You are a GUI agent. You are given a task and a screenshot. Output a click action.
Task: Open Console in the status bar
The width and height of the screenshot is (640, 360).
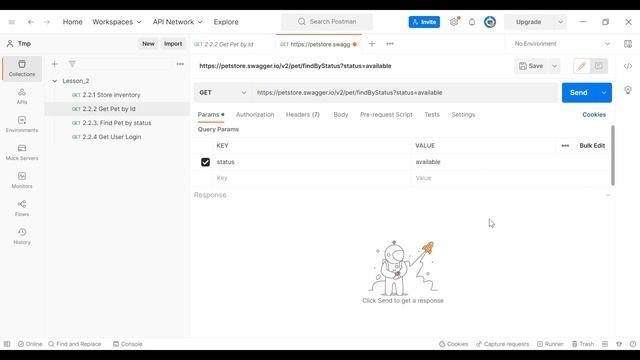click(x=128, y=344)
